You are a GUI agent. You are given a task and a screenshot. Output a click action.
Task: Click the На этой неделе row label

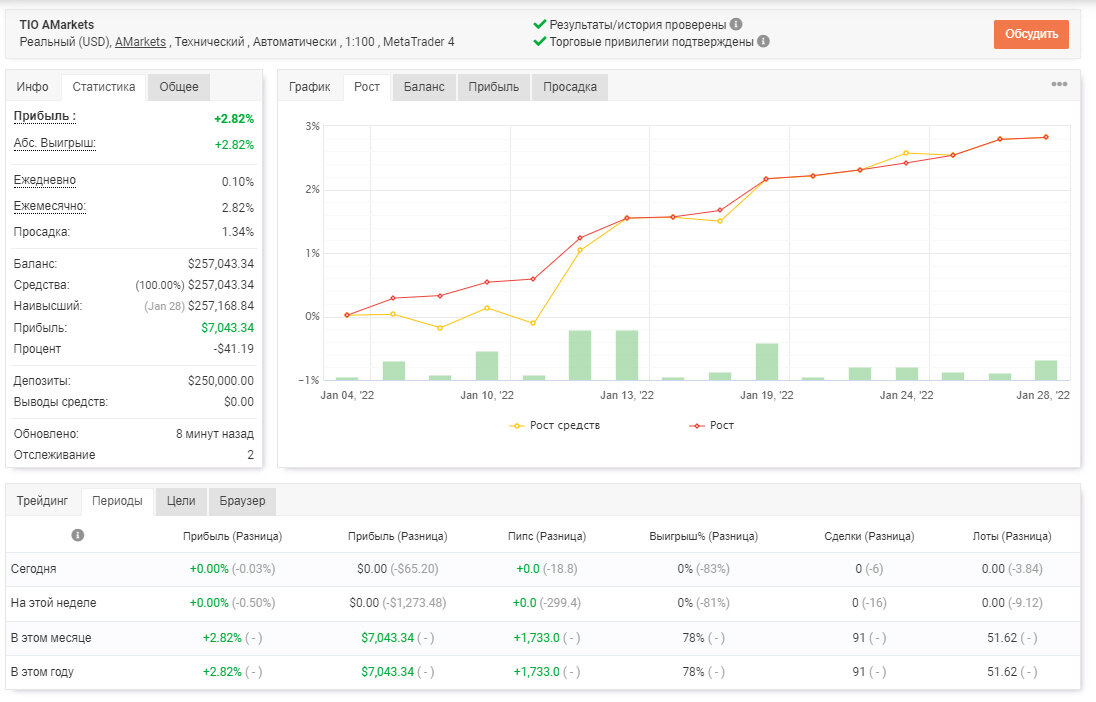(54, 603)
